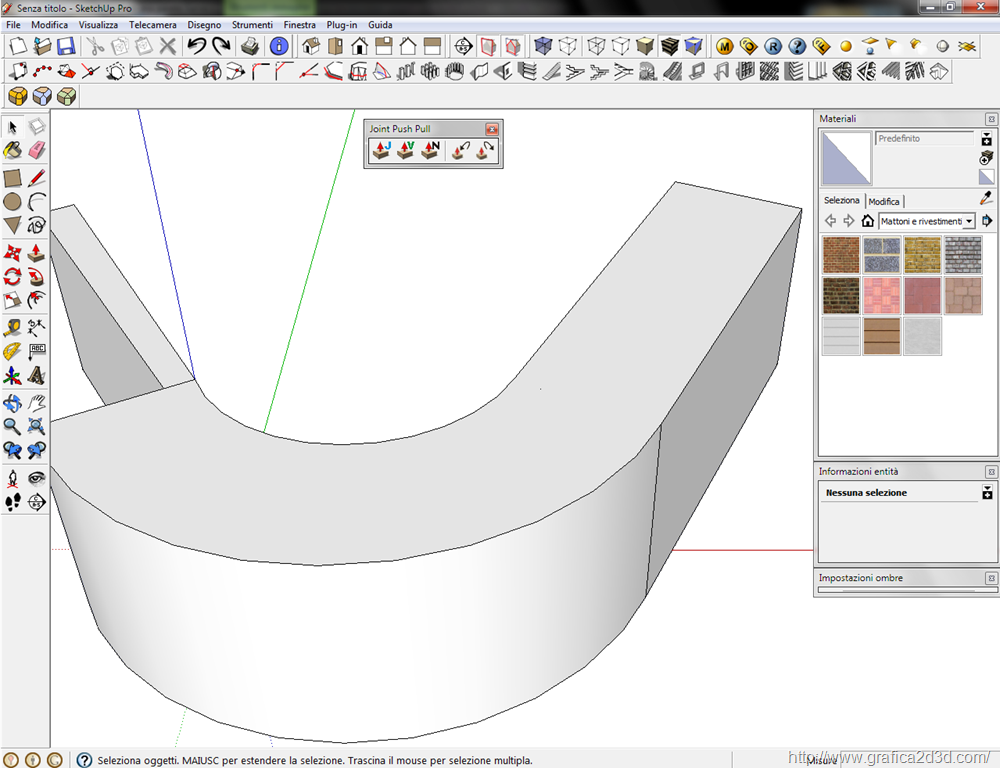Select the Orbit camera tool

(12, 404)
